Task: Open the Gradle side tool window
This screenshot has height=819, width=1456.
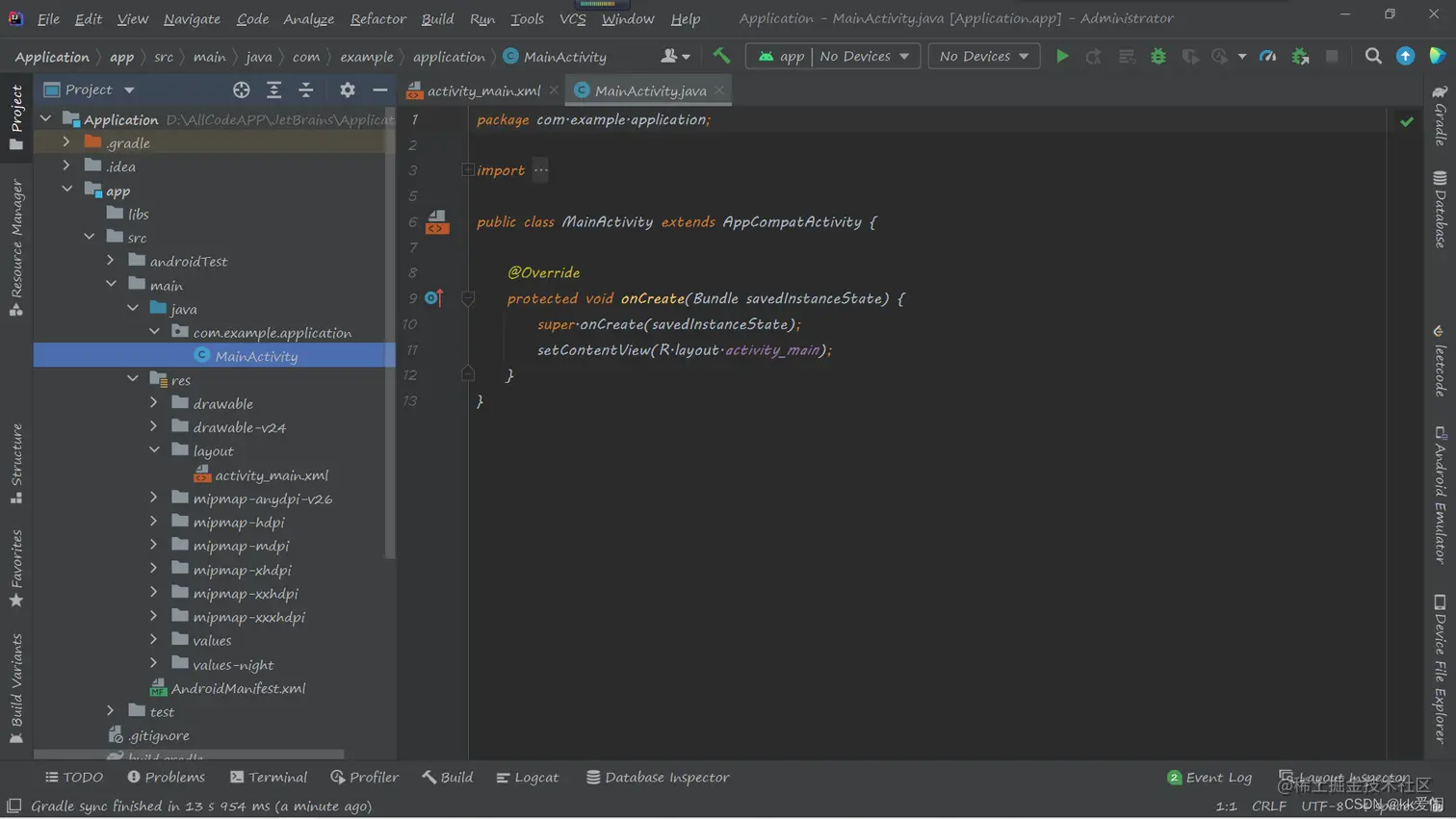Action: point(1440,115)
